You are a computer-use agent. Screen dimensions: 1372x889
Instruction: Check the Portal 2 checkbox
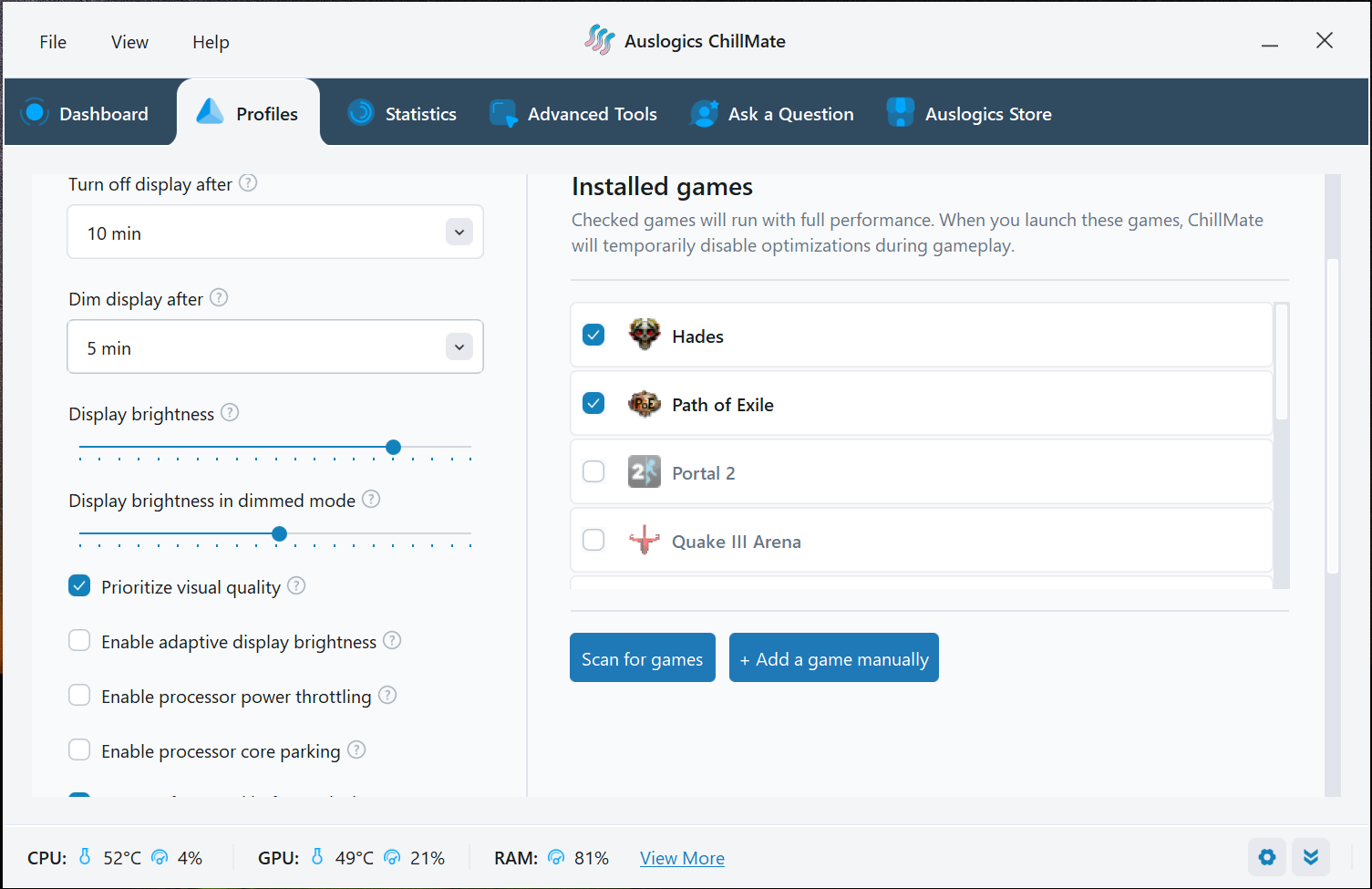point(593,471)
